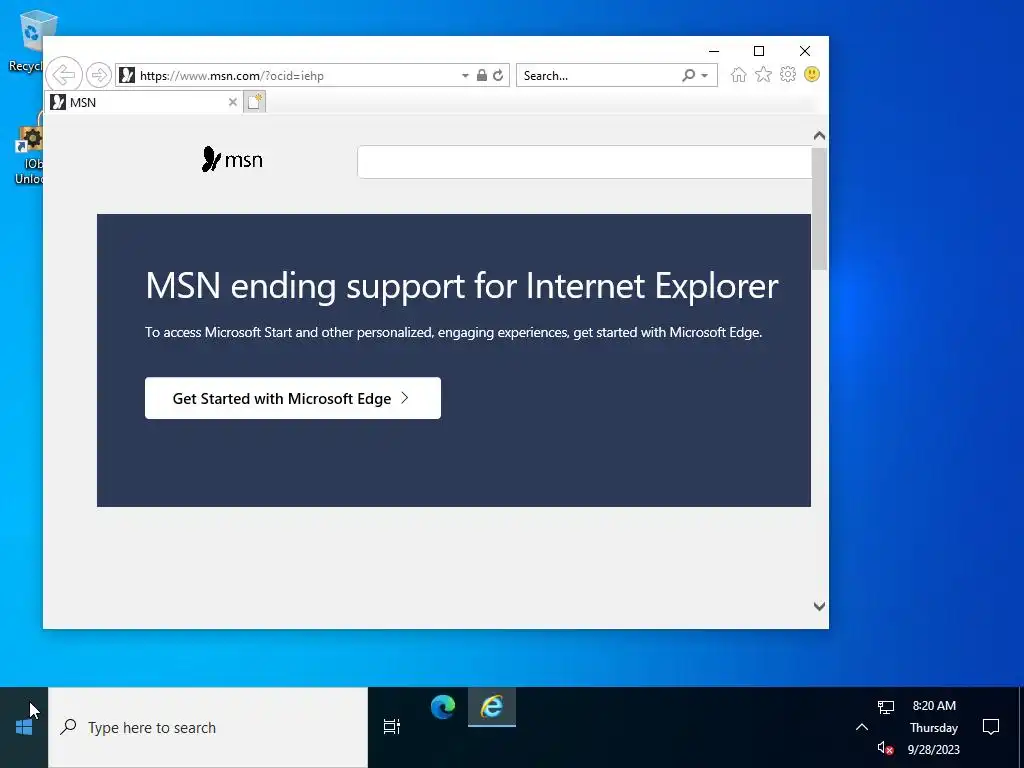Click the IE forward arrow button
This screenshot has height=768, width=1024.
(99, 75)
